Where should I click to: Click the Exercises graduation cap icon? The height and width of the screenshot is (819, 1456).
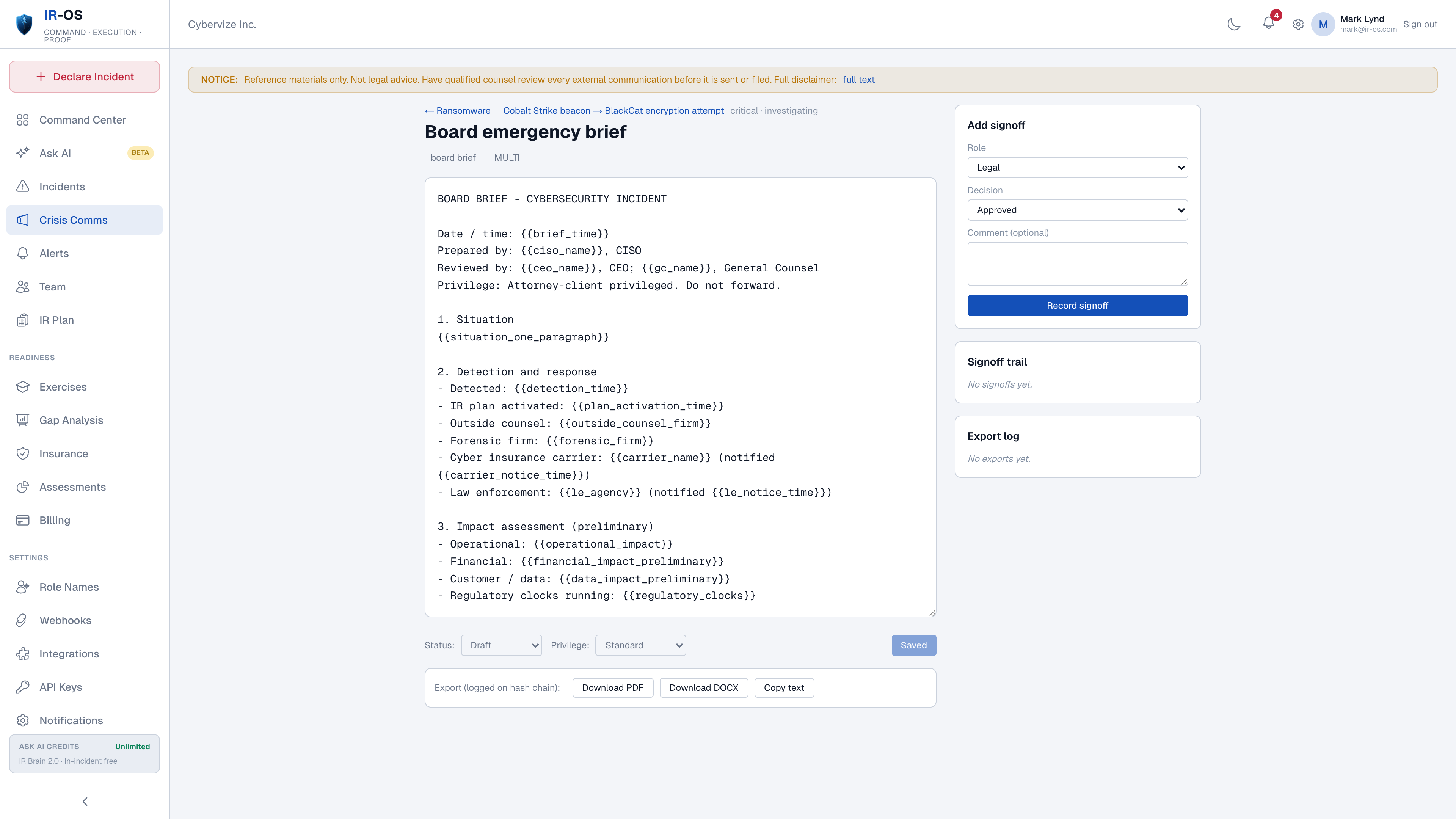pos(23,387)
